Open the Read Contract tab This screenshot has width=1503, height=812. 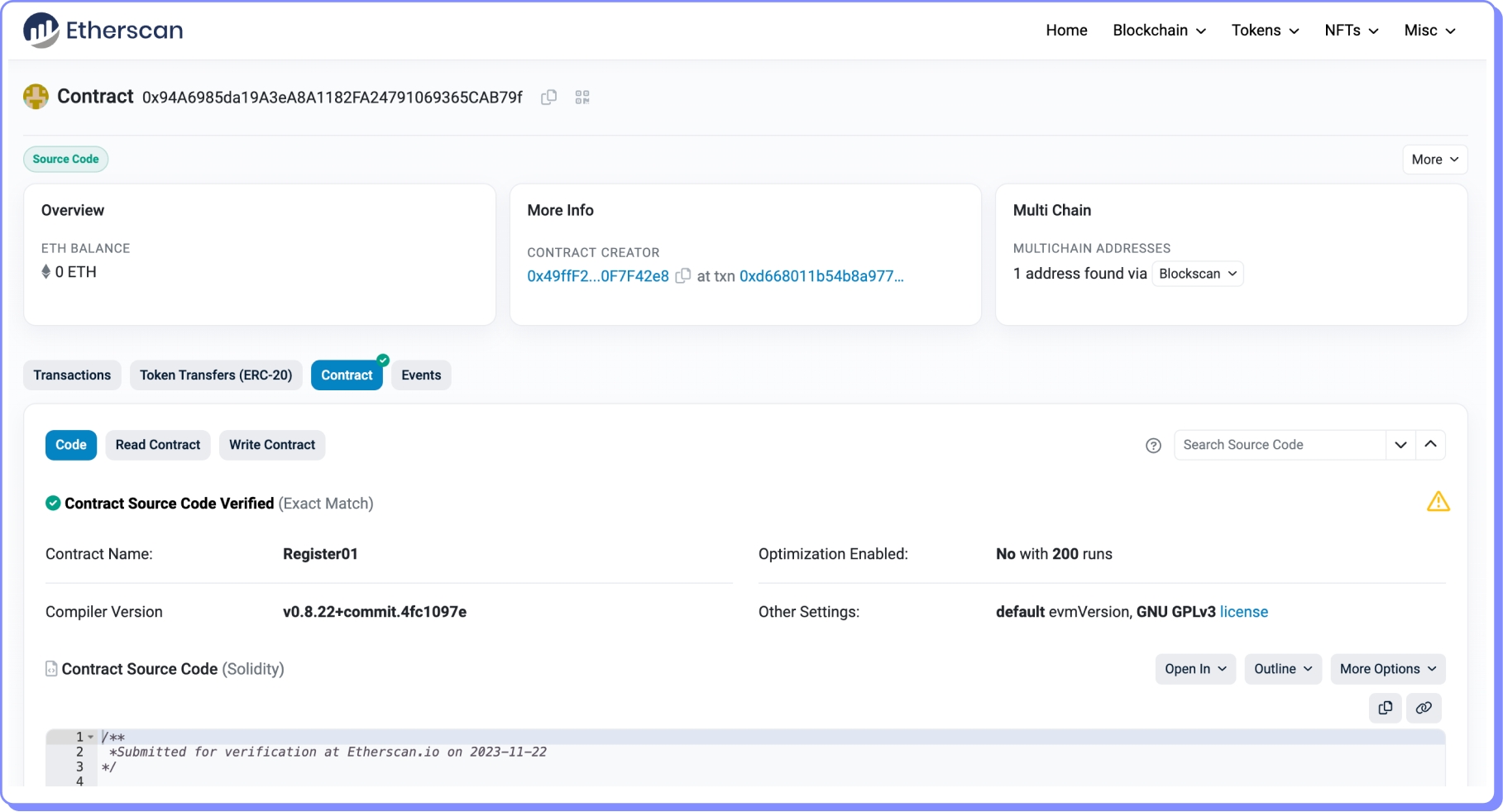(158, 445)
